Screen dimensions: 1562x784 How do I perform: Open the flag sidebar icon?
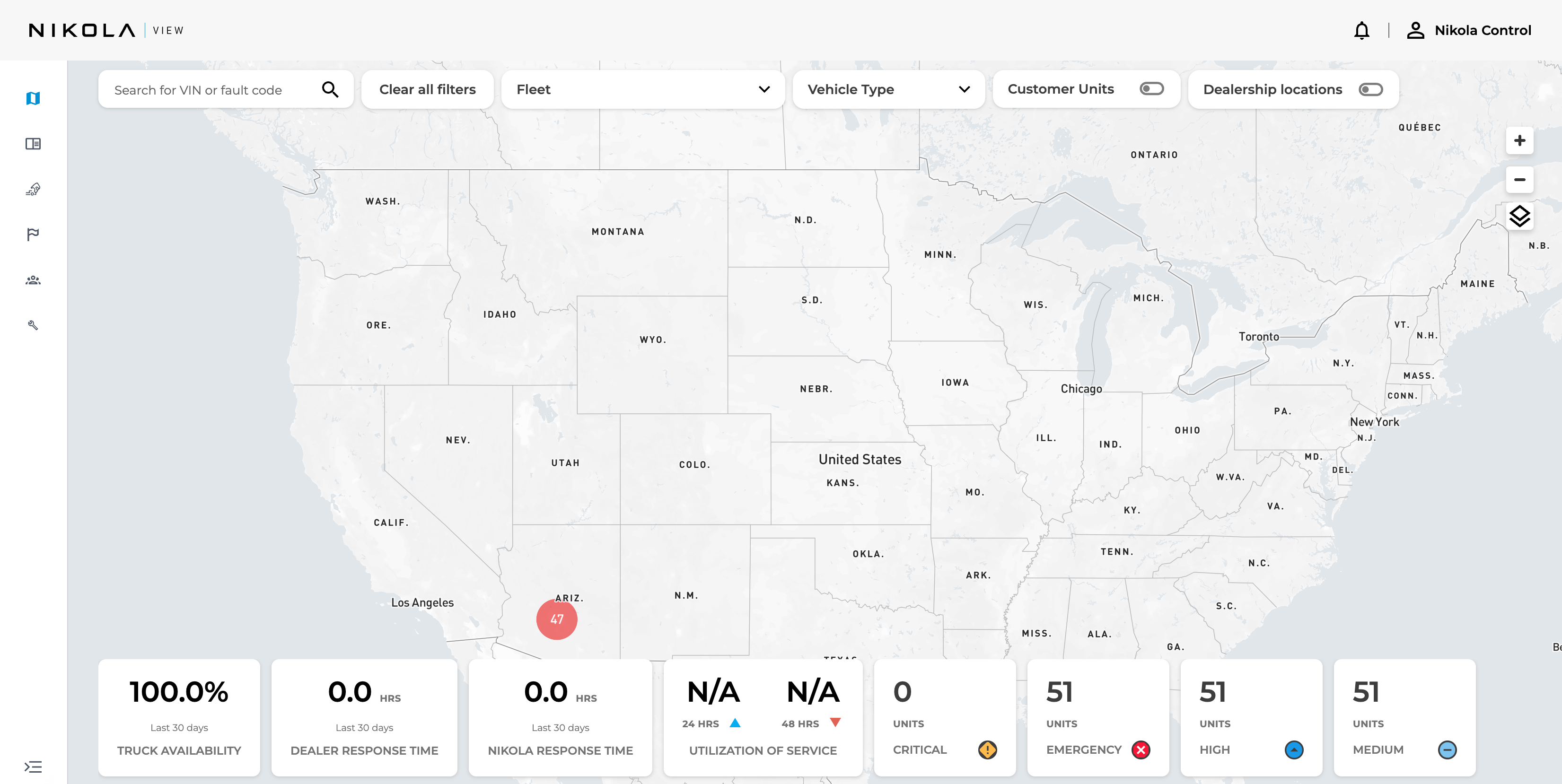[34, 235]
